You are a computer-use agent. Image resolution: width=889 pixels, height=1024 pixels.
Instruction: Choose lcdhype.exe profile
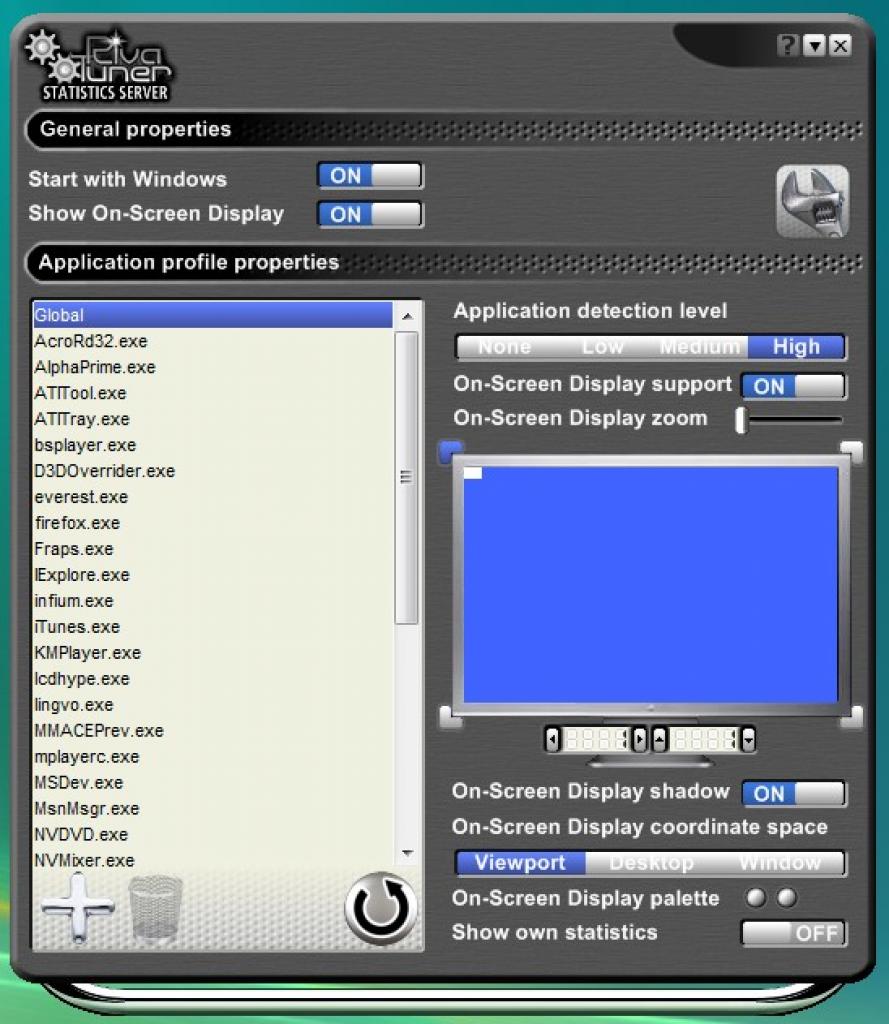coord(213,679)
